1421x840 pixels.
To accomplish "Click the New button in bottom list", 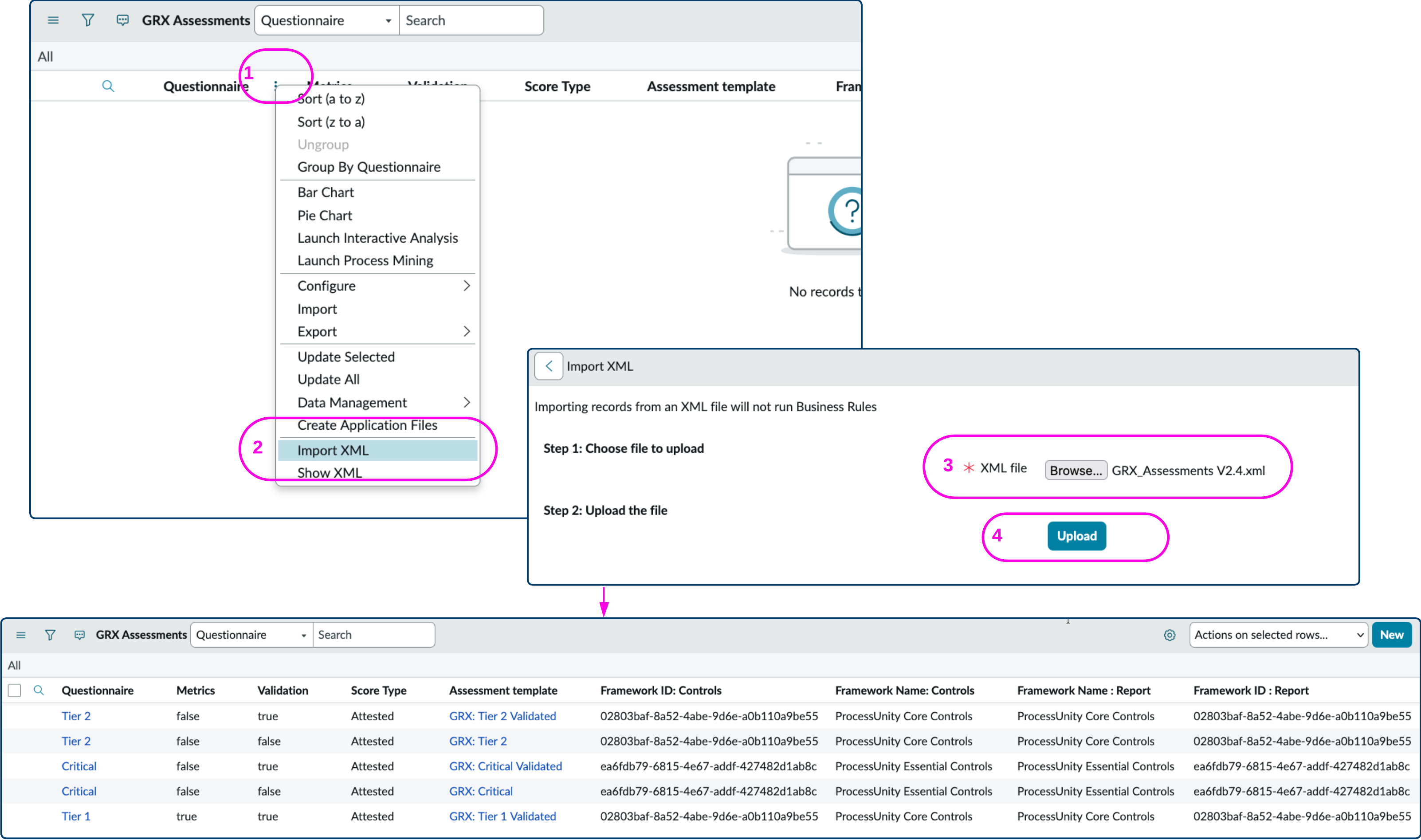I will coord(1392,635).
